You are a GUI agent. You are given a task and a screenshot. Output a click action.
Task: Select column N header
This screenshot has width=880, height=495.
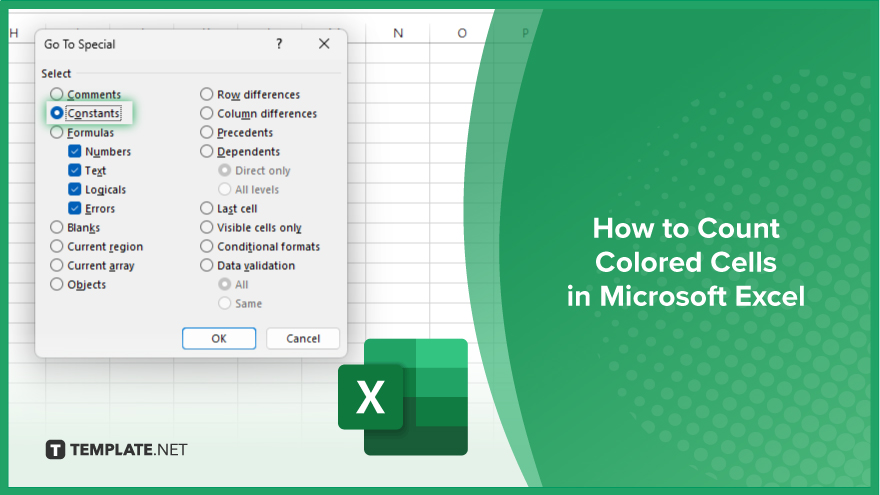pos(398,33)
